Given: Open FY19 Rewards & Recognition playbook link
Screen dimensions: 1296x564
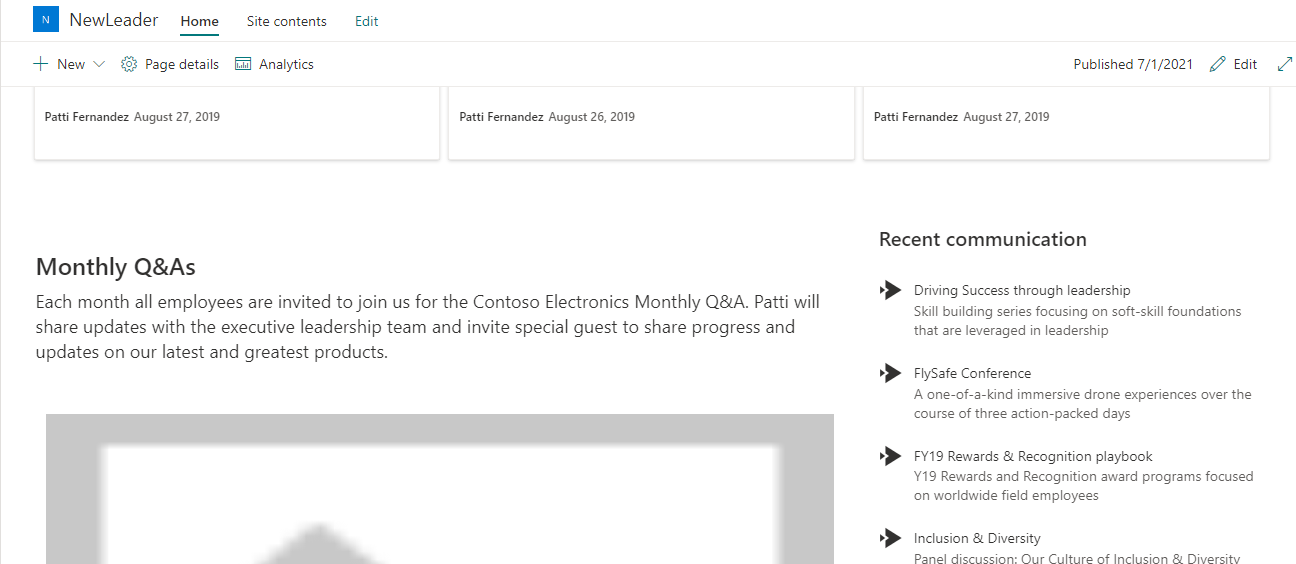Looking at the screenshot, I should coord(1033,456).
